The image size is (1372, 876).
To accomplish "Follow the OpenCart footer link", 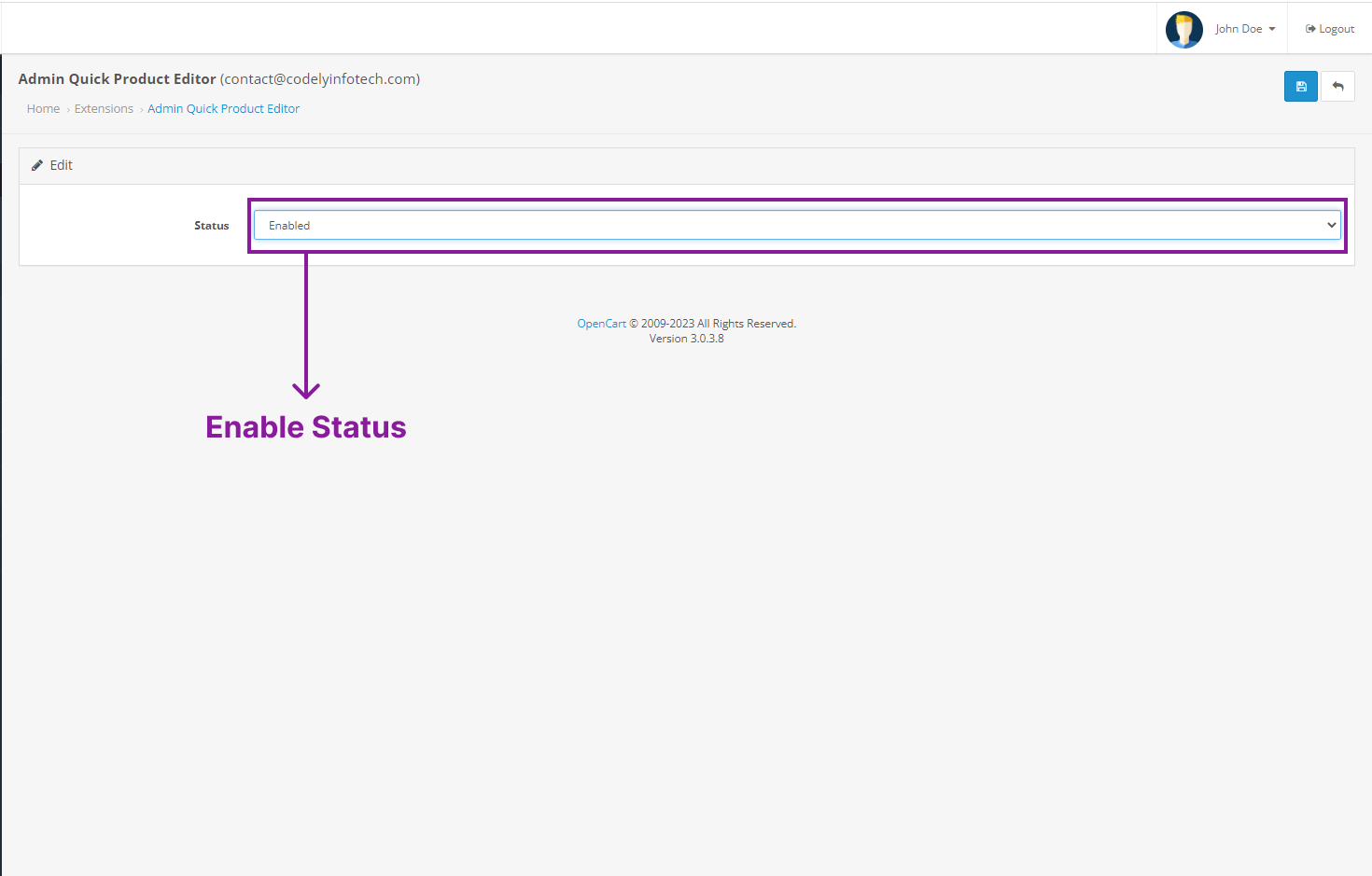I will tap(601, 324).
